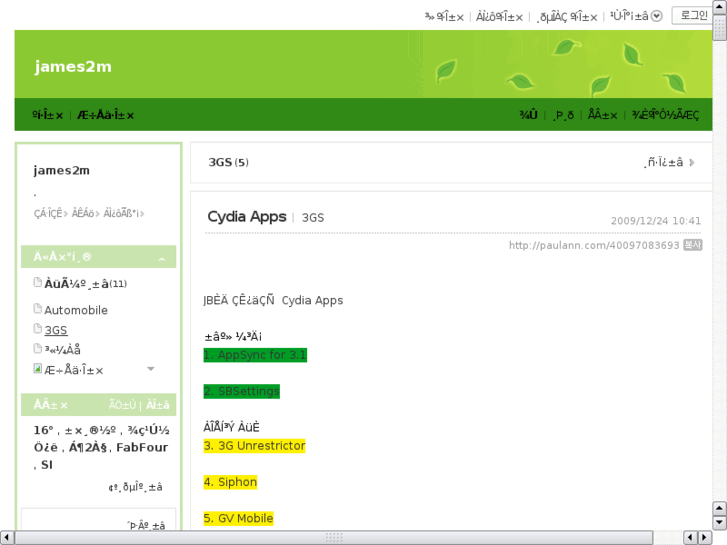The image size is (727, 545).
Task: Click the 5. GV Mobile highlighted text
Action: coord(238,518)
